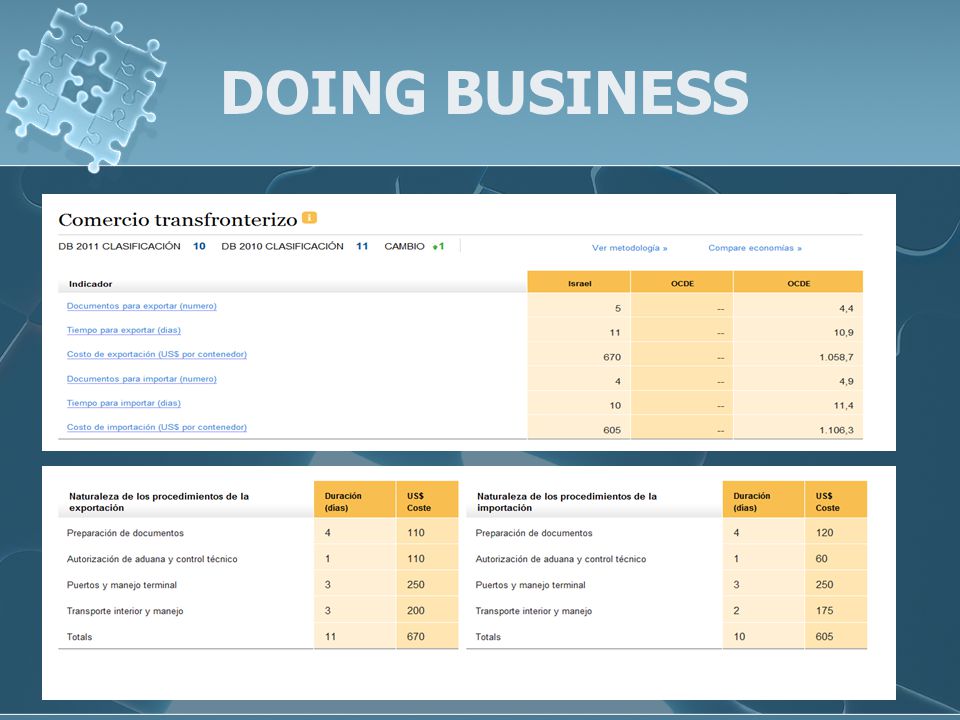This screenshot has width=960, height=720.
Task: Click the 175 cost for import Transporte interior
Action: [825, 610]
